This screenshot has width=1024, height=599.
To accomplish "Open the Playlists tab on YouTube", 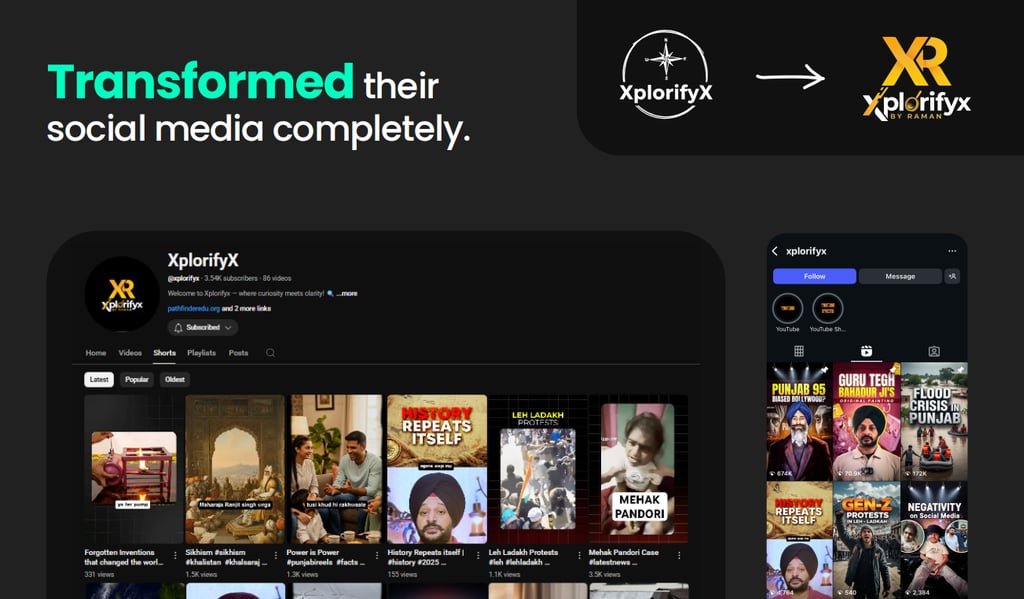I will click(201, 353).
